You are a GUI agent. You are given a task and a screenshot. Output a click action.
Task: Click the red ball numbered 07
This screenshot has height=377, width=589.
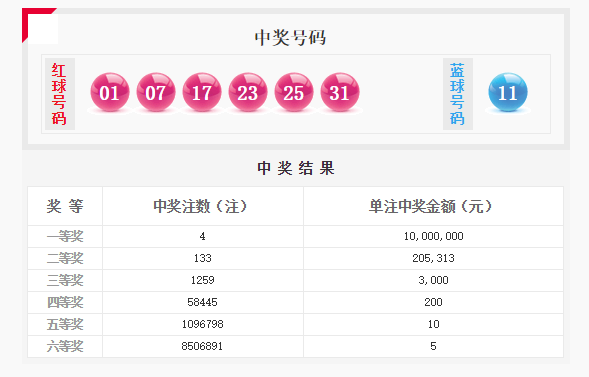point(156,92)
